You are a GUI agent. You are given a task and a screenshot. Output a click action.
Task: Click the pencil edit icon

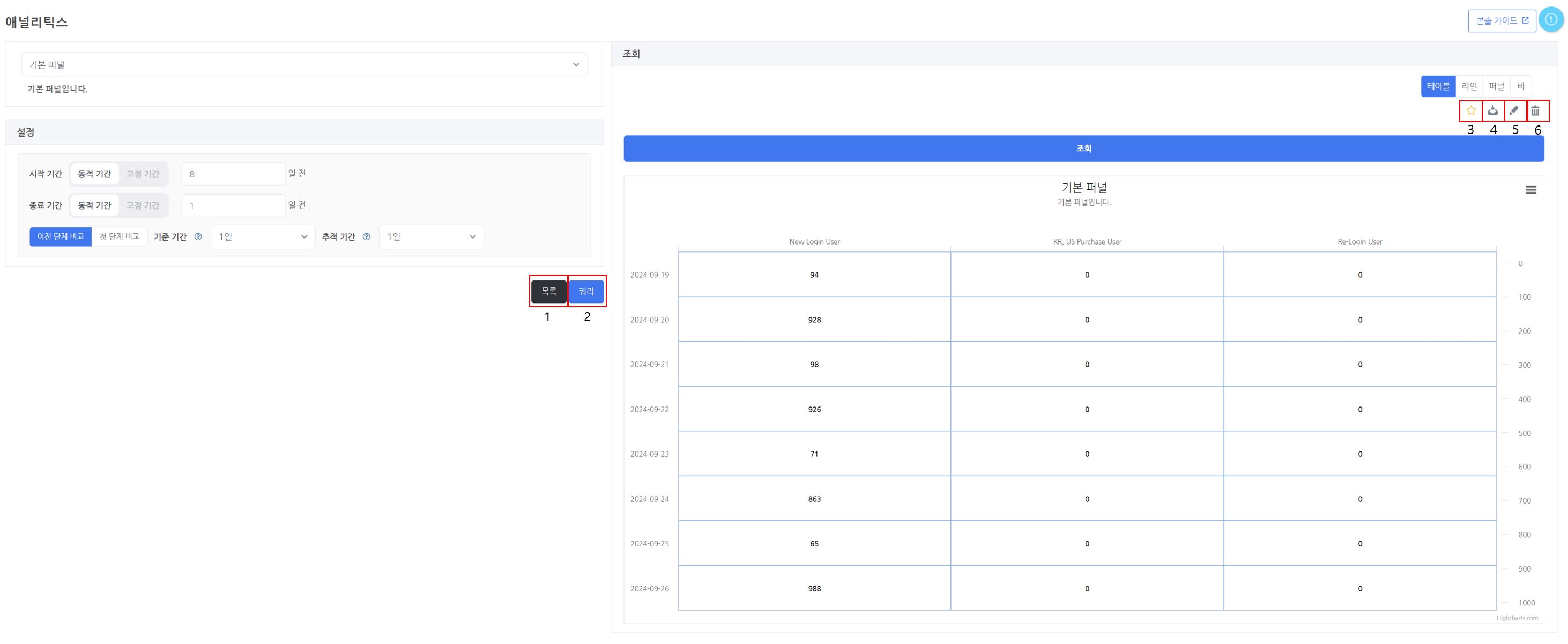[1514, 111]
